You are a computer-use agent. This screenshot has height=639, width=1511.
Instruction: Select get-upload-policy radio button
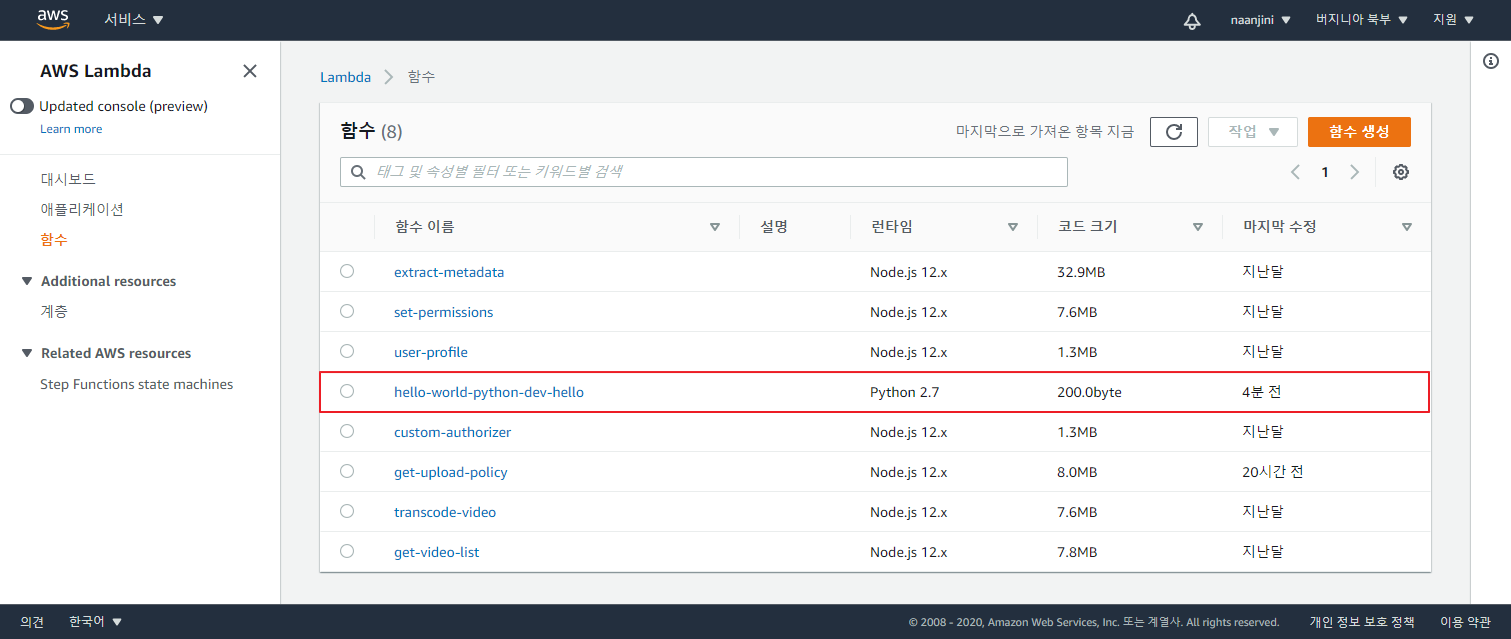click(347, 471)
